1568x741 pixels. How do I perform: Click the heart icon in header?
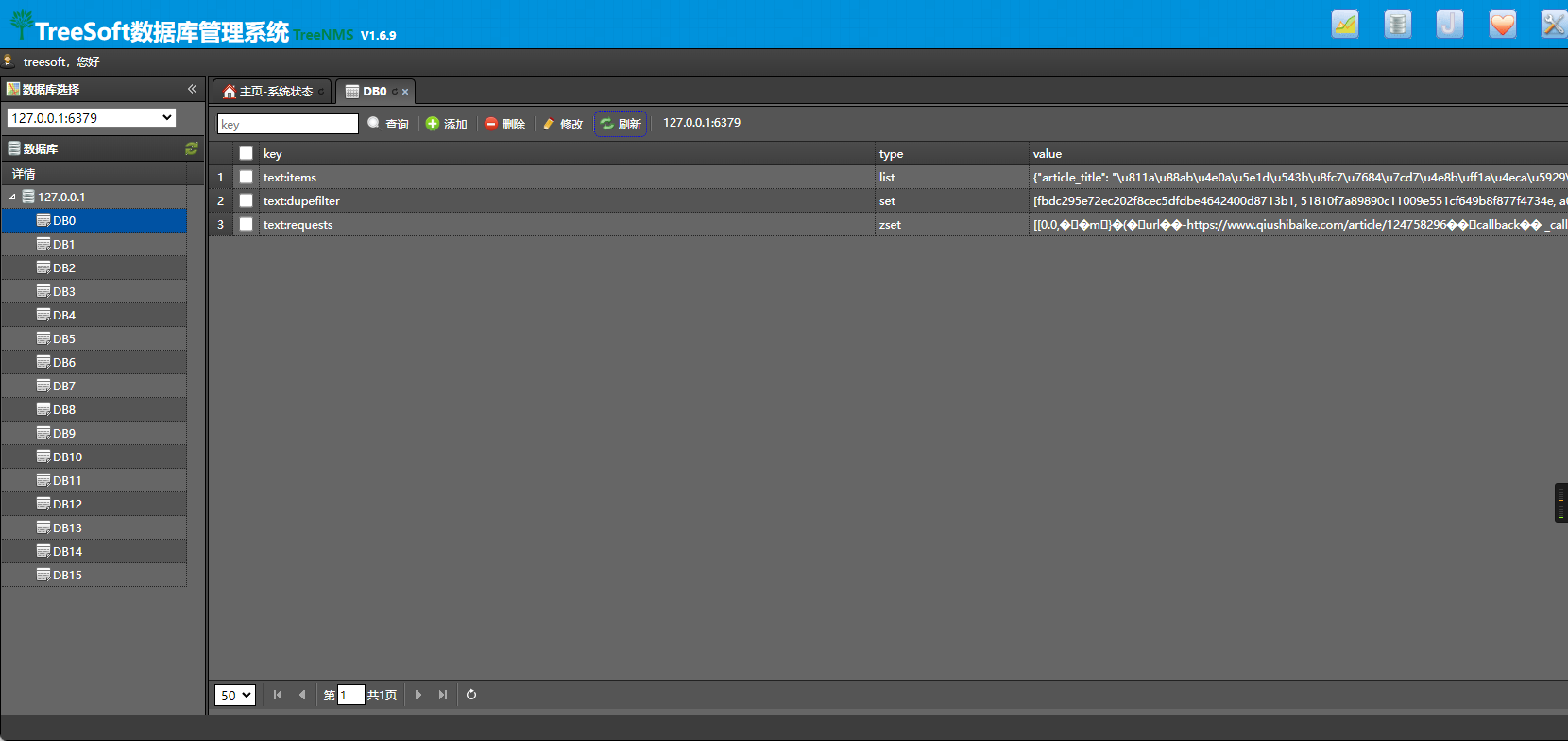tap(1503, 25)
